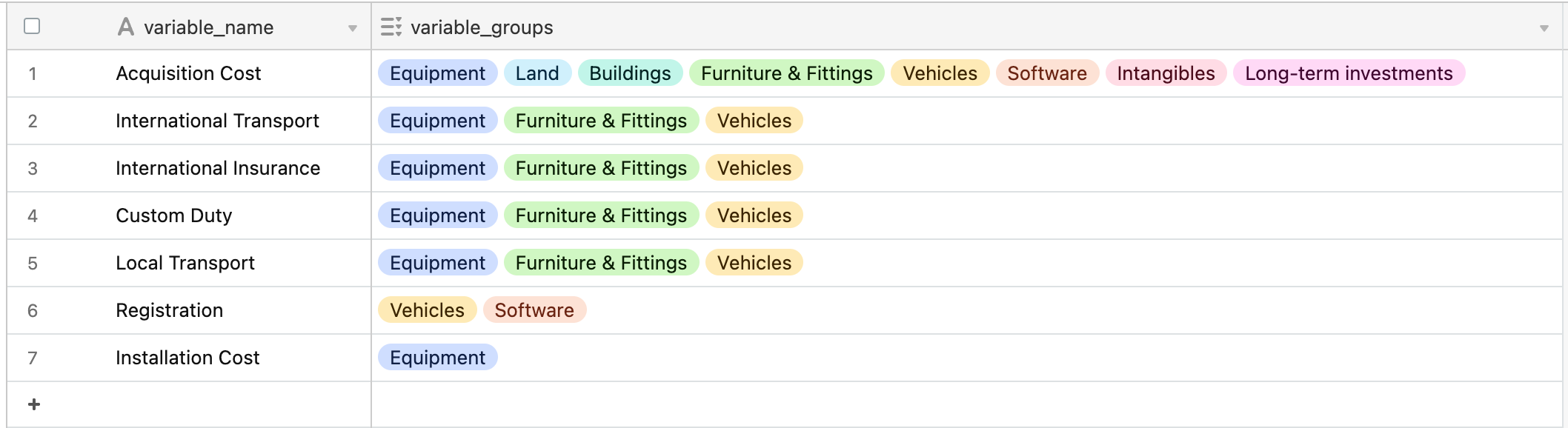Select row number 5
The image size is (1568, 428).
[x=33, y=264]
